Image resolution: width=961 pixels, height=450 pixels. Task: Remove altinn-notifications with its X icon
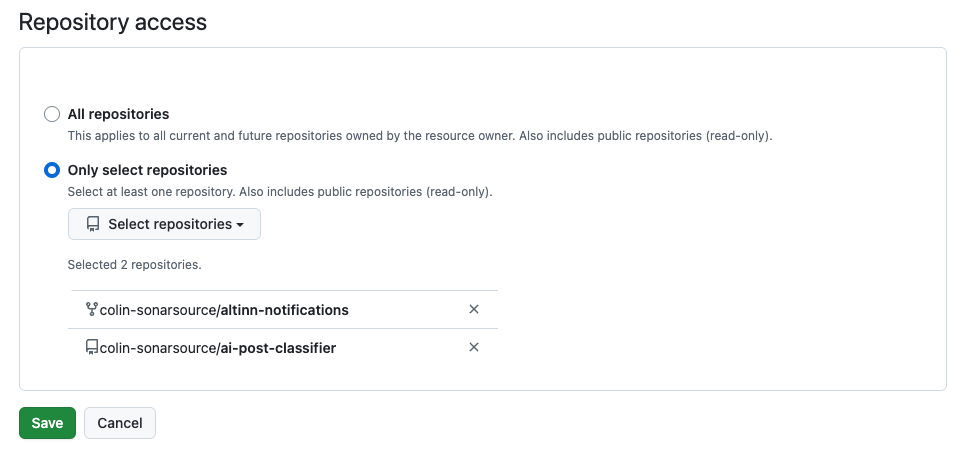point(474,310)
